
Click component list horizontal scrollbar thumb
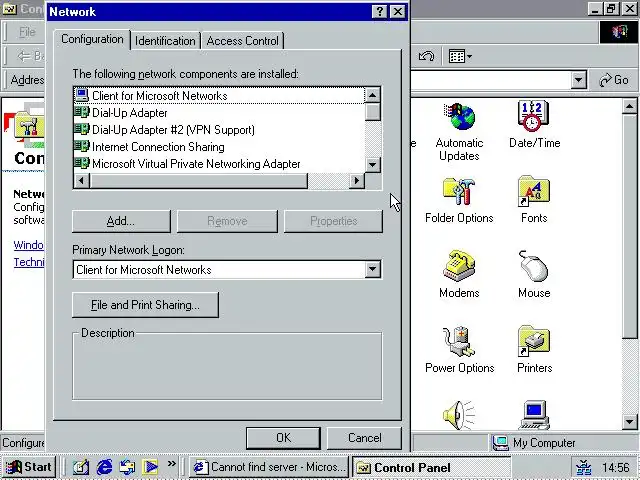pyautogui.click(x=199, y=180)
